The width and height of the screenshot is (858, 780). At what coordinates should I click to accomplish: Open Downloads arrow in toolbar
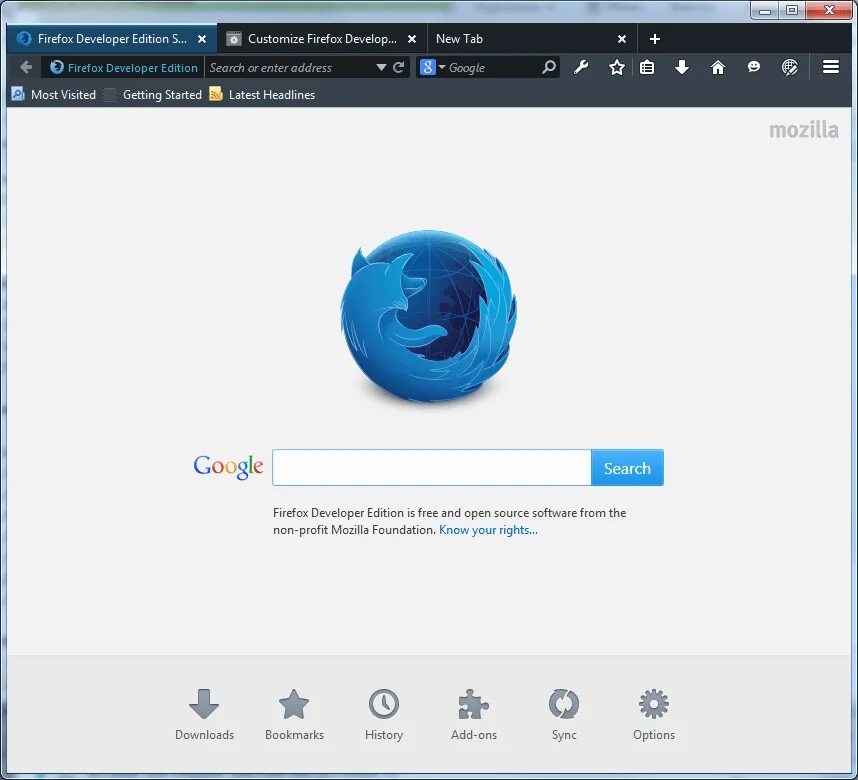682,67
